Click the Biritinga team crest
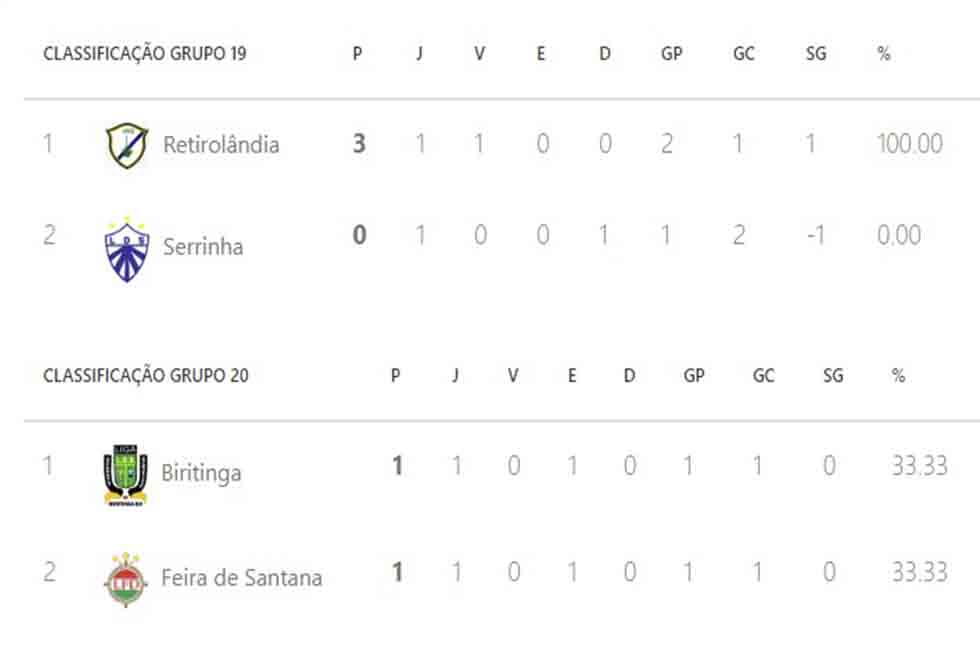Viewport: 980px width, 653px height. (x=126, y=474)
